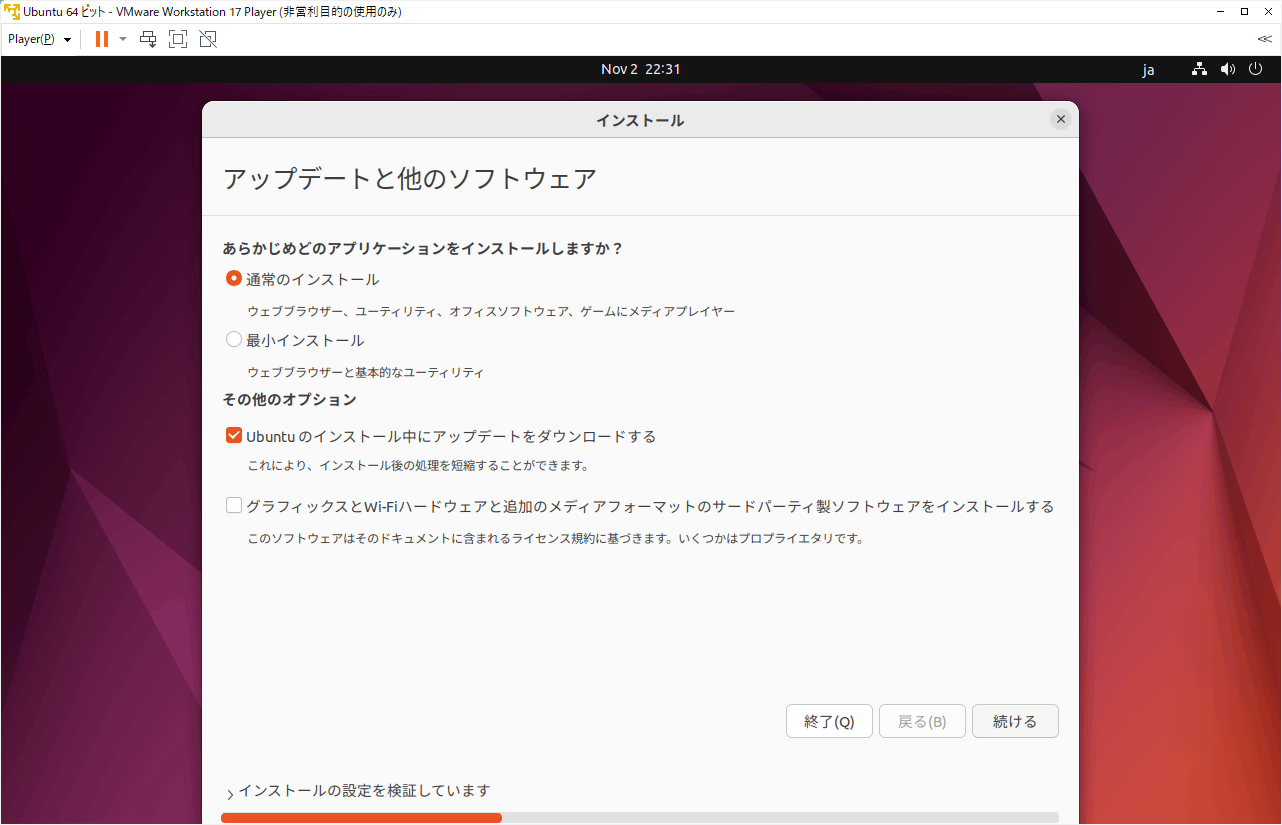Image resolution: width=1282 pixels, height=825 pixels.
Task: Toggle the Unity mode icon in the VMware toolbar
Action: (208, 39)
